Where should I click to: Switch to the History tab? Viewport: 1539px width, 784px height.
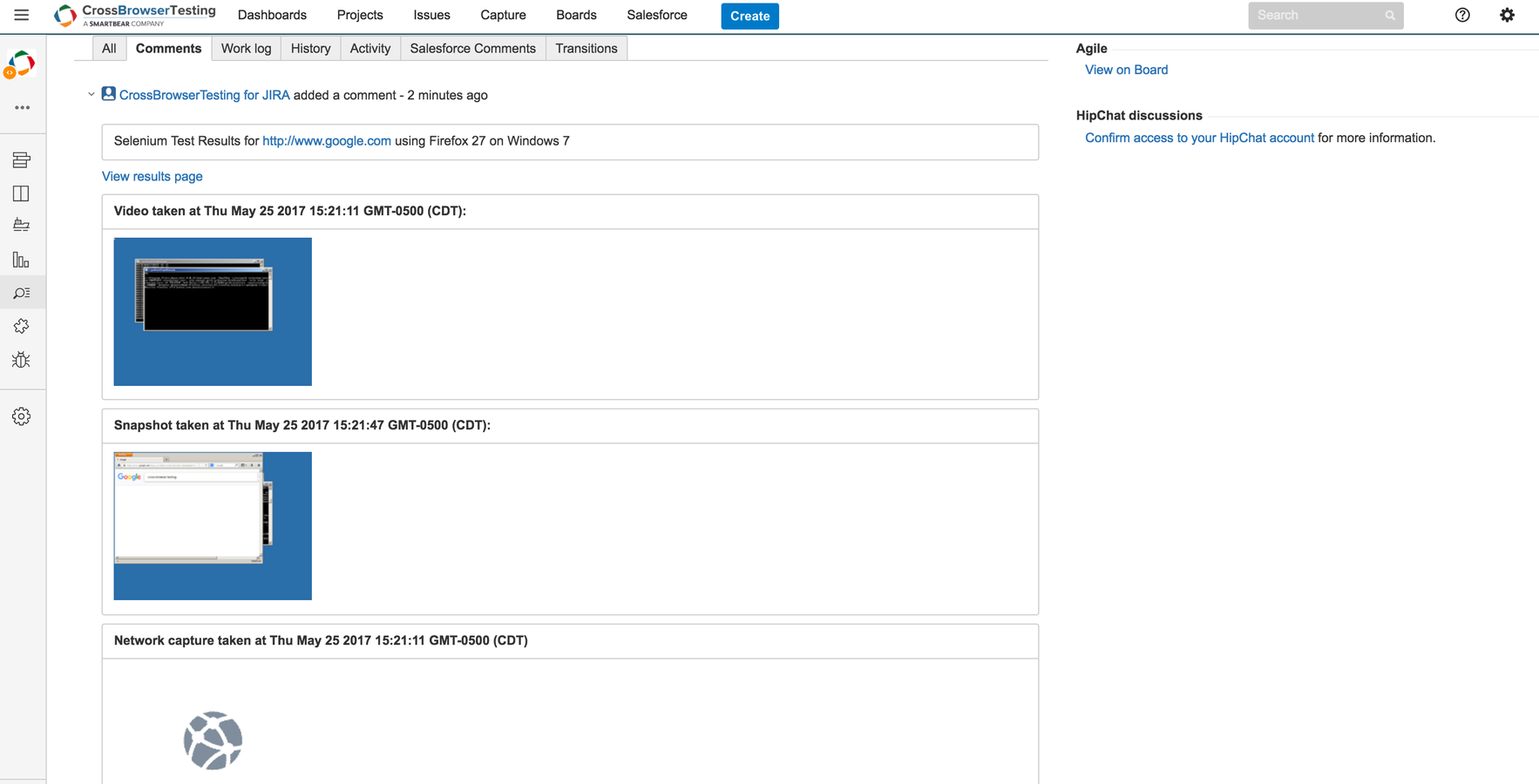click(x=310, y=49)
